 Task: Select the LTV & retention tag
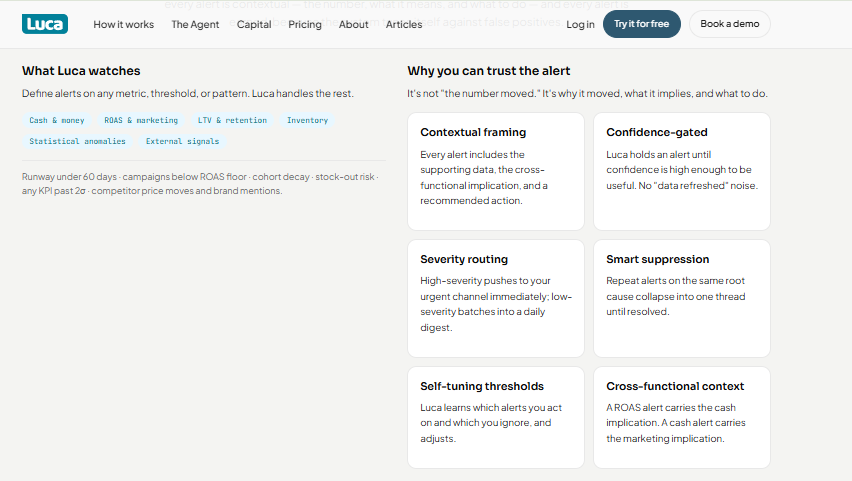(x=232, y=120)
